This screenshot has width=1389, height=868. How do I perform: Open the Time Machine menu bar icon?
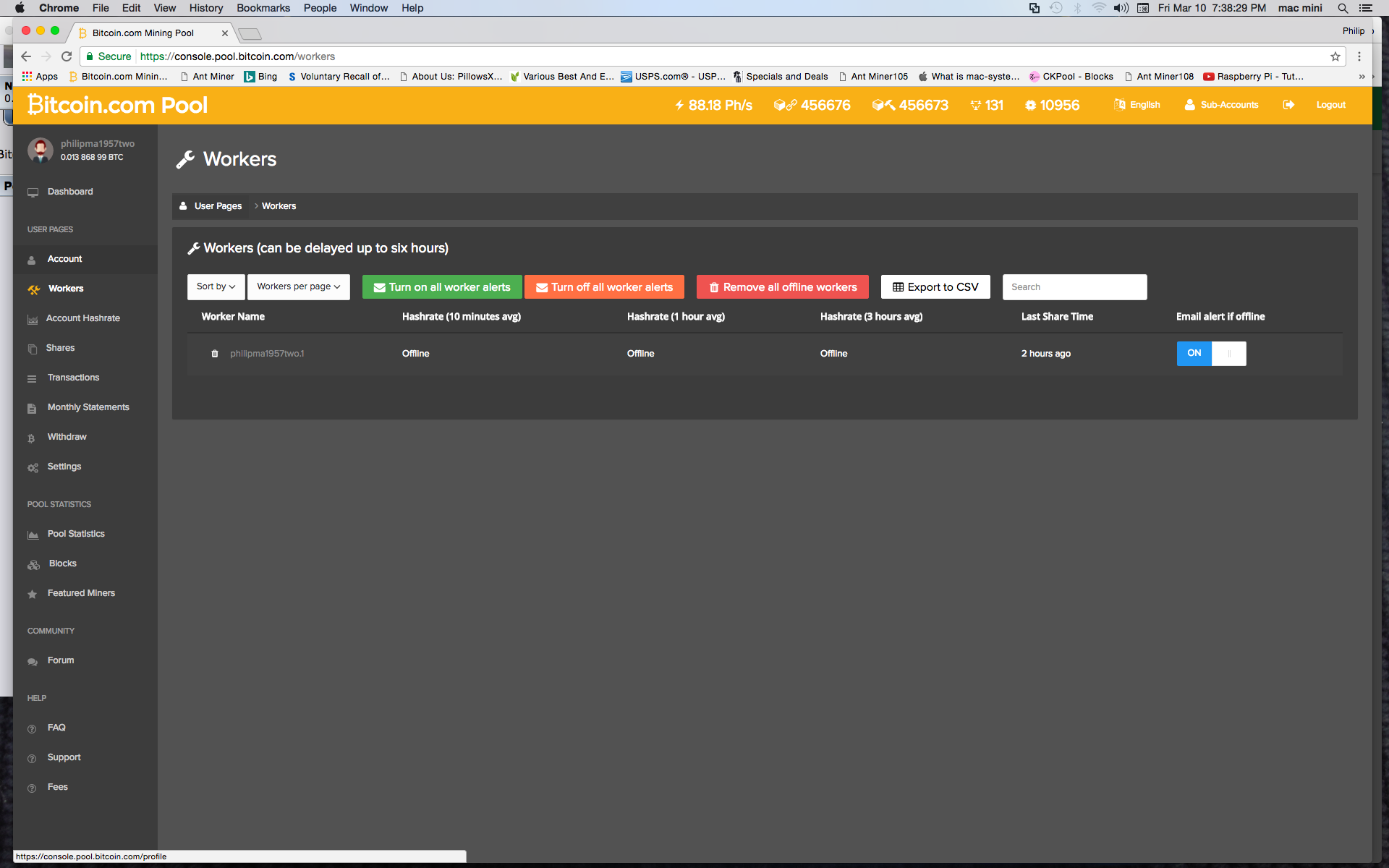click(1056, 8)
